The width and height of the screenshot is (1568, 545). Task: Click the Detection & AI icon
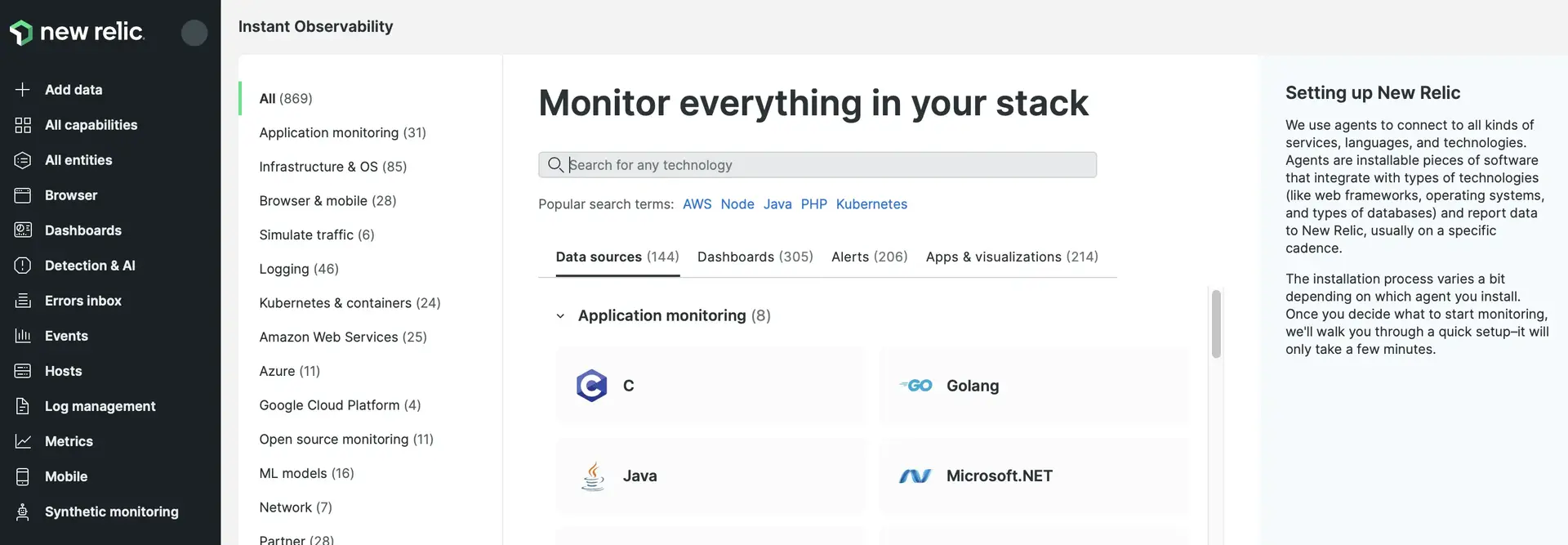[23, 266]
